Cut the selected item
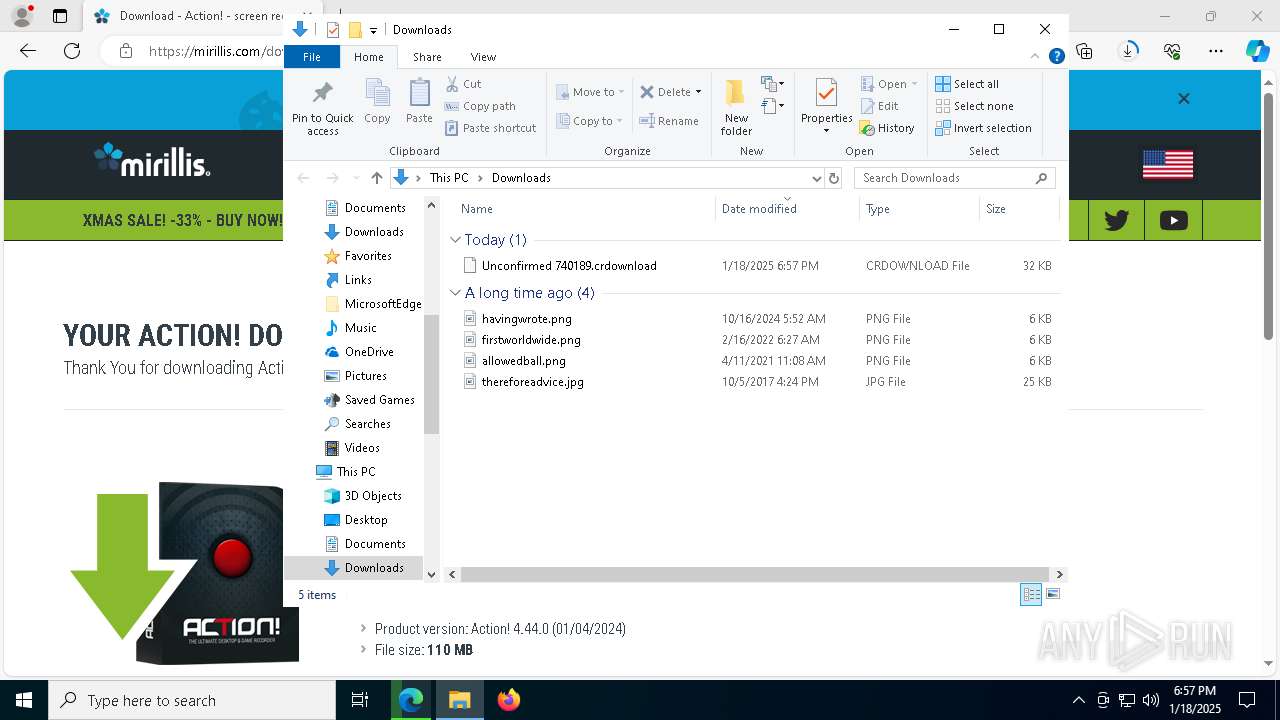This screenshot has width=1280, height=720. point(464,84)
